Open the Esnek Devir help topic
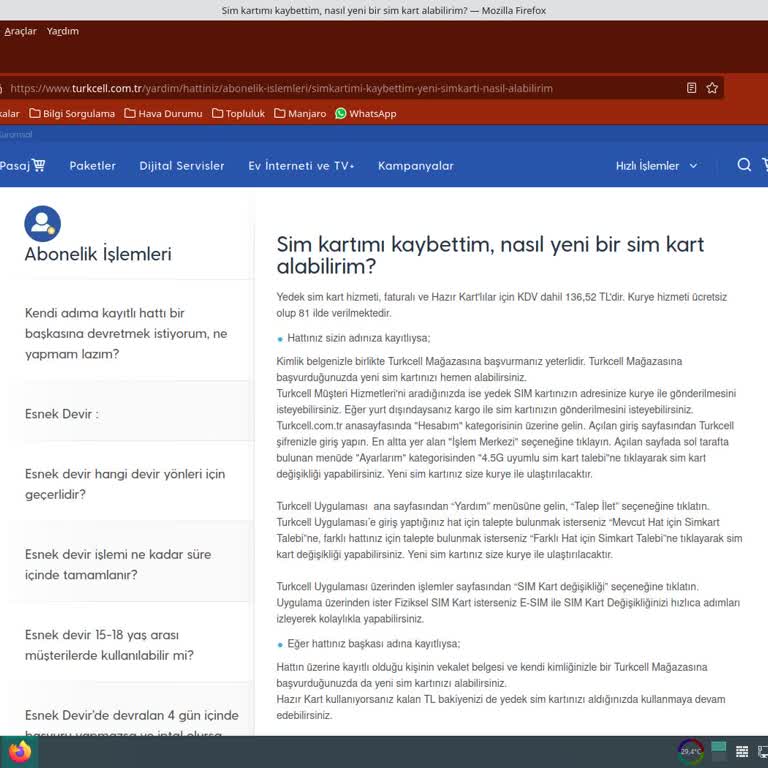The image size is (768, 768). 62,414
